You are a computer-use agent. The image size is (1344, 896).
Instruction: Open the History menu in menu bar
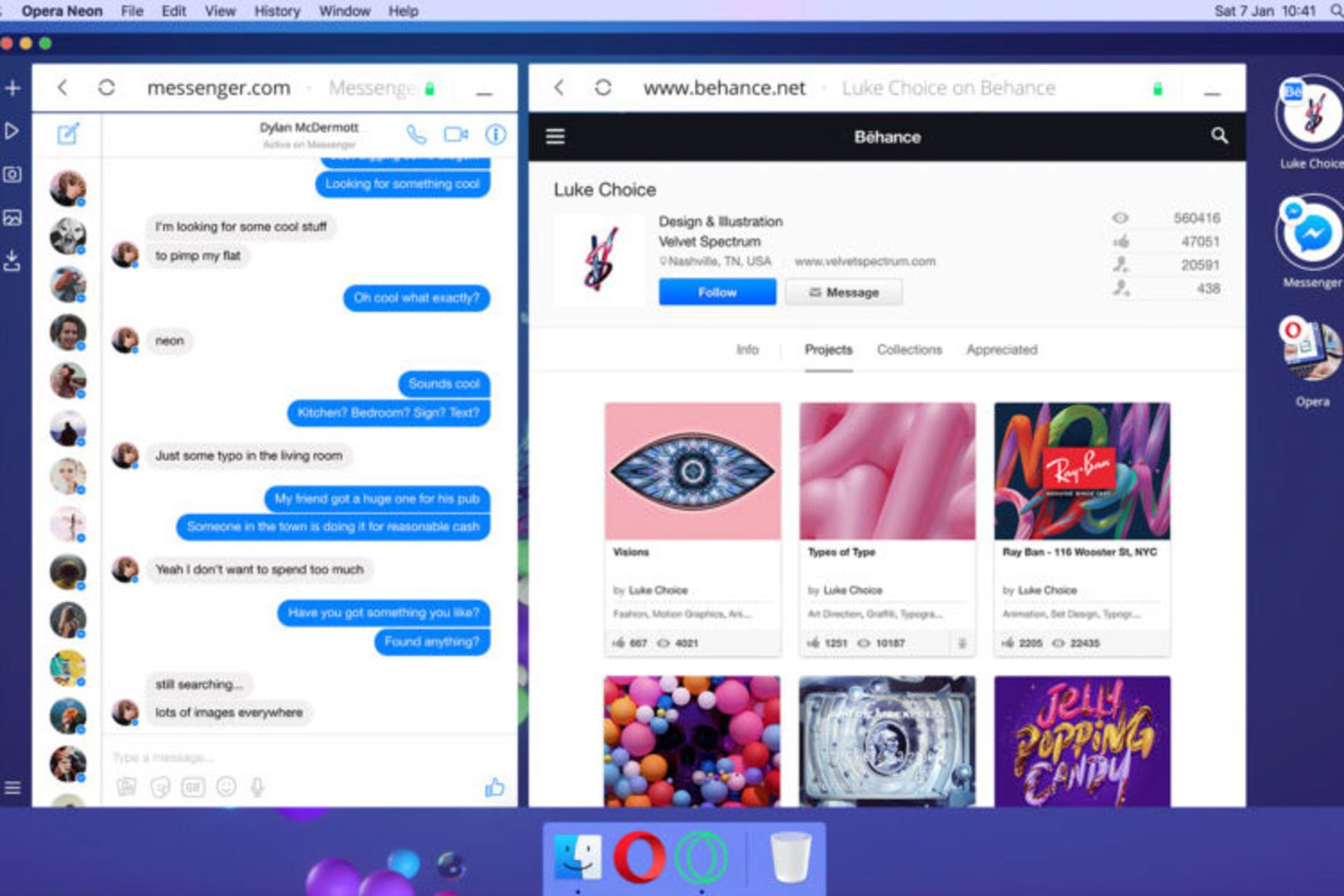[276, 11]
